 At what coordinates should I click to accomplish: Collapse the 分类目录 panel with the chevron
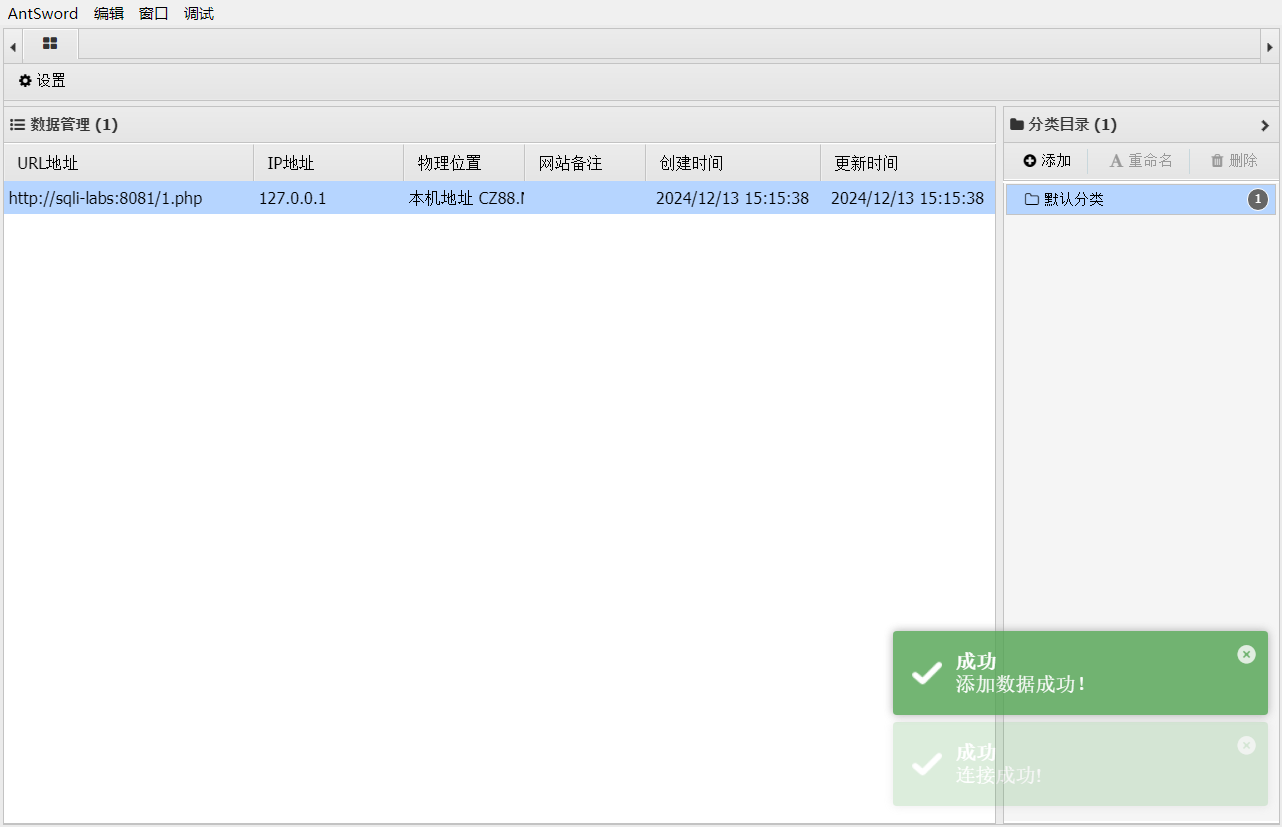[x=1265, y=125]
